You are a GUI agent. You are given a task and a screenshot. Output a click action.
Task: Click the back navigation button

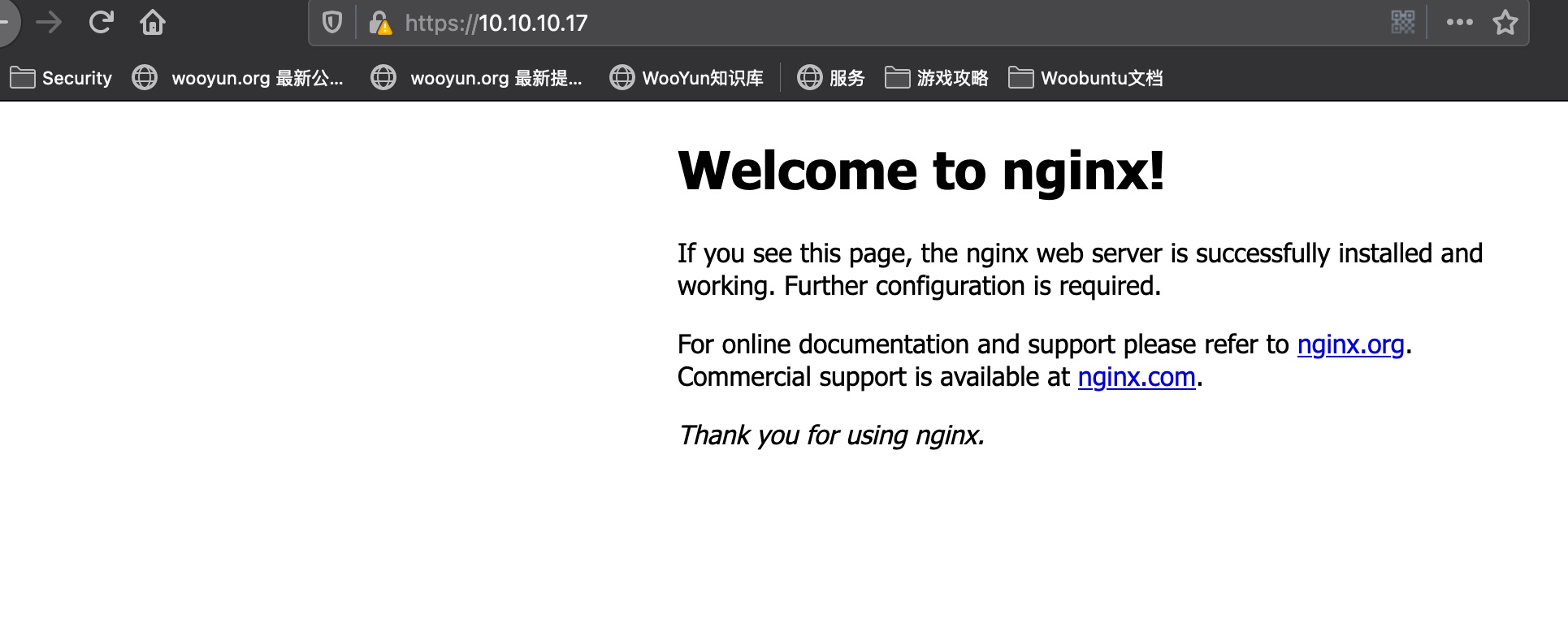tap(5, 23)
